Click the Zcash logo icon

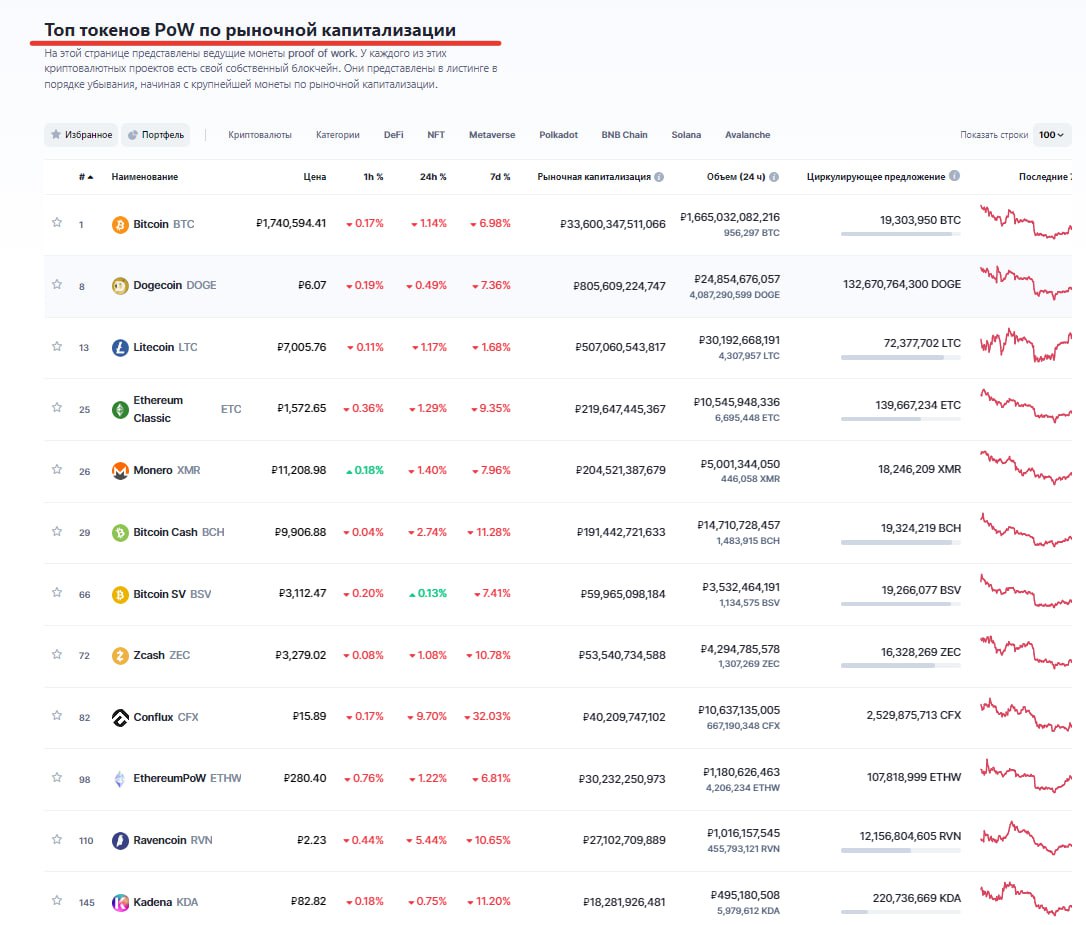pyautogui.click(x=120, y=655)
